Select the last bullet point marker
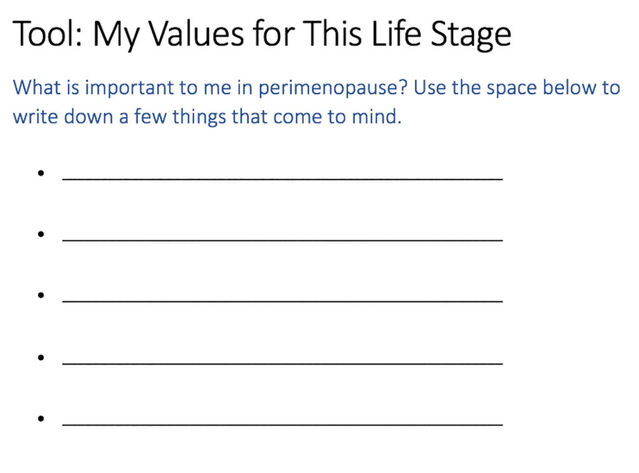 click(41, 419)
